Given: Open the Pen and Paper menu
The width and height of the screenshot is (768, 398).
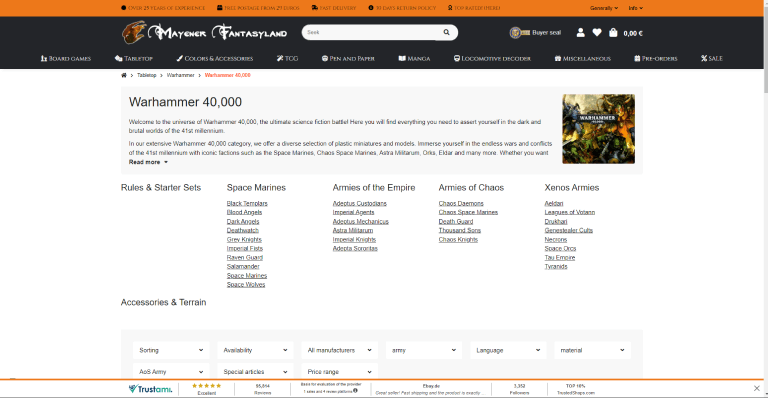Looking at the screenshot, I should (348, 58).
